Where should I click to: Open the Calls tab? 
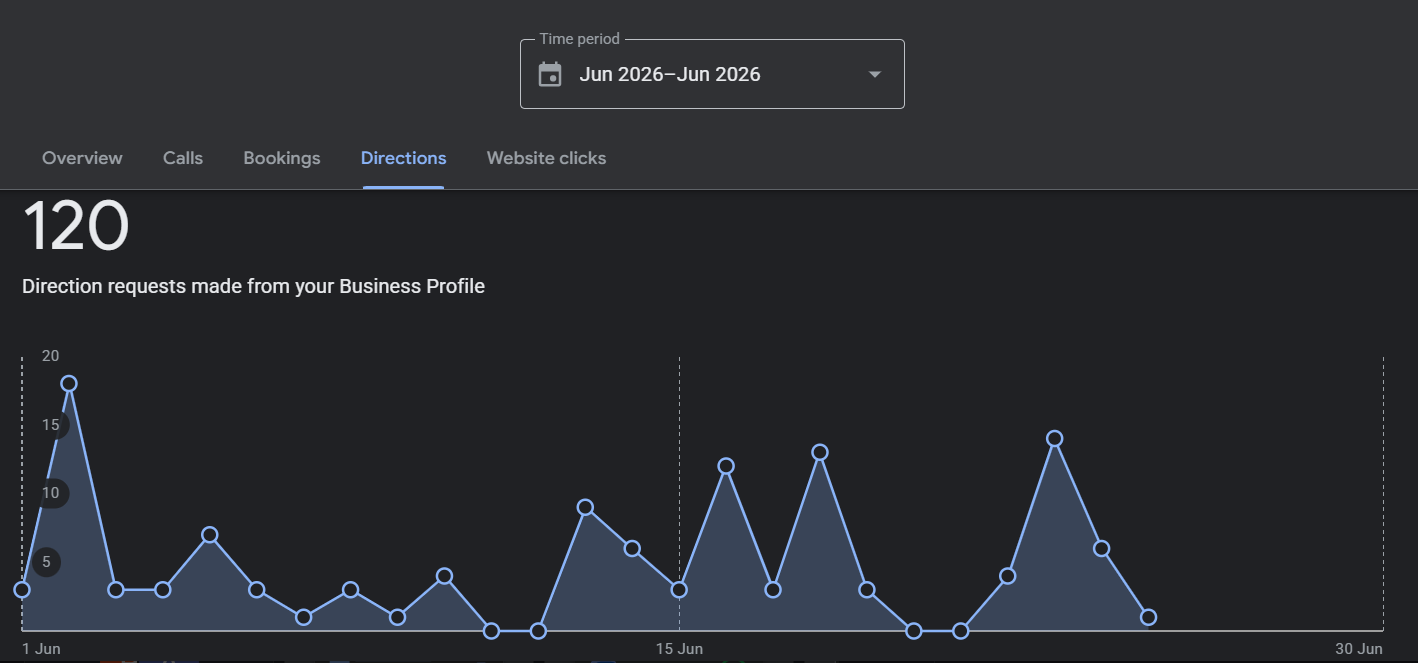tap(183, 158)
